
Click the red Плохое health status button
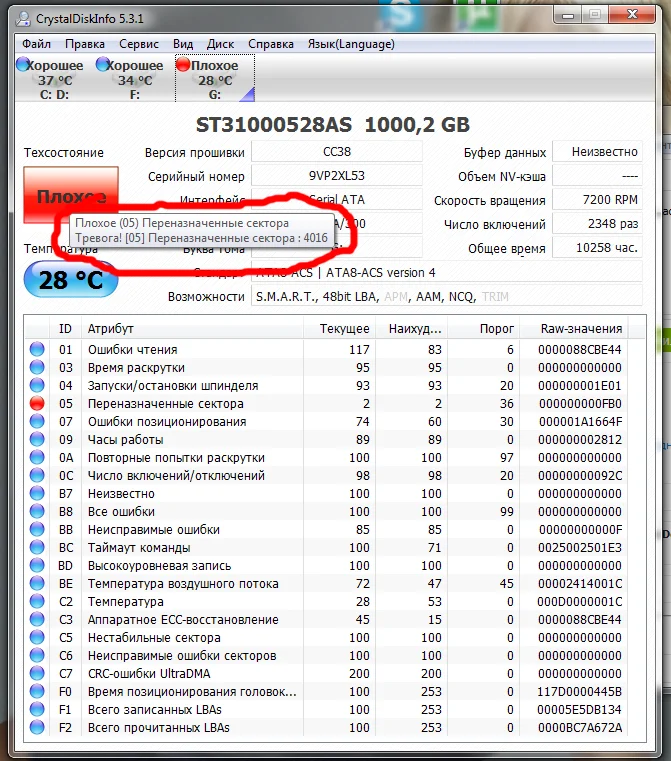[x=71, y=195]
